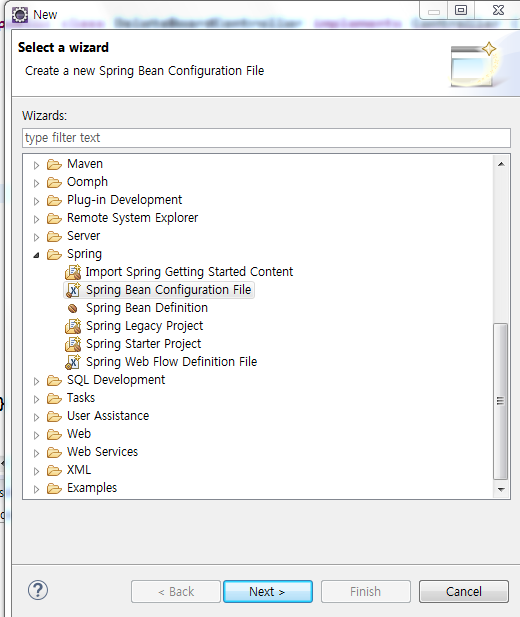Viewport: 520px width, 617px height.
Task: Expand the XML category
Action: click(36, 471)
